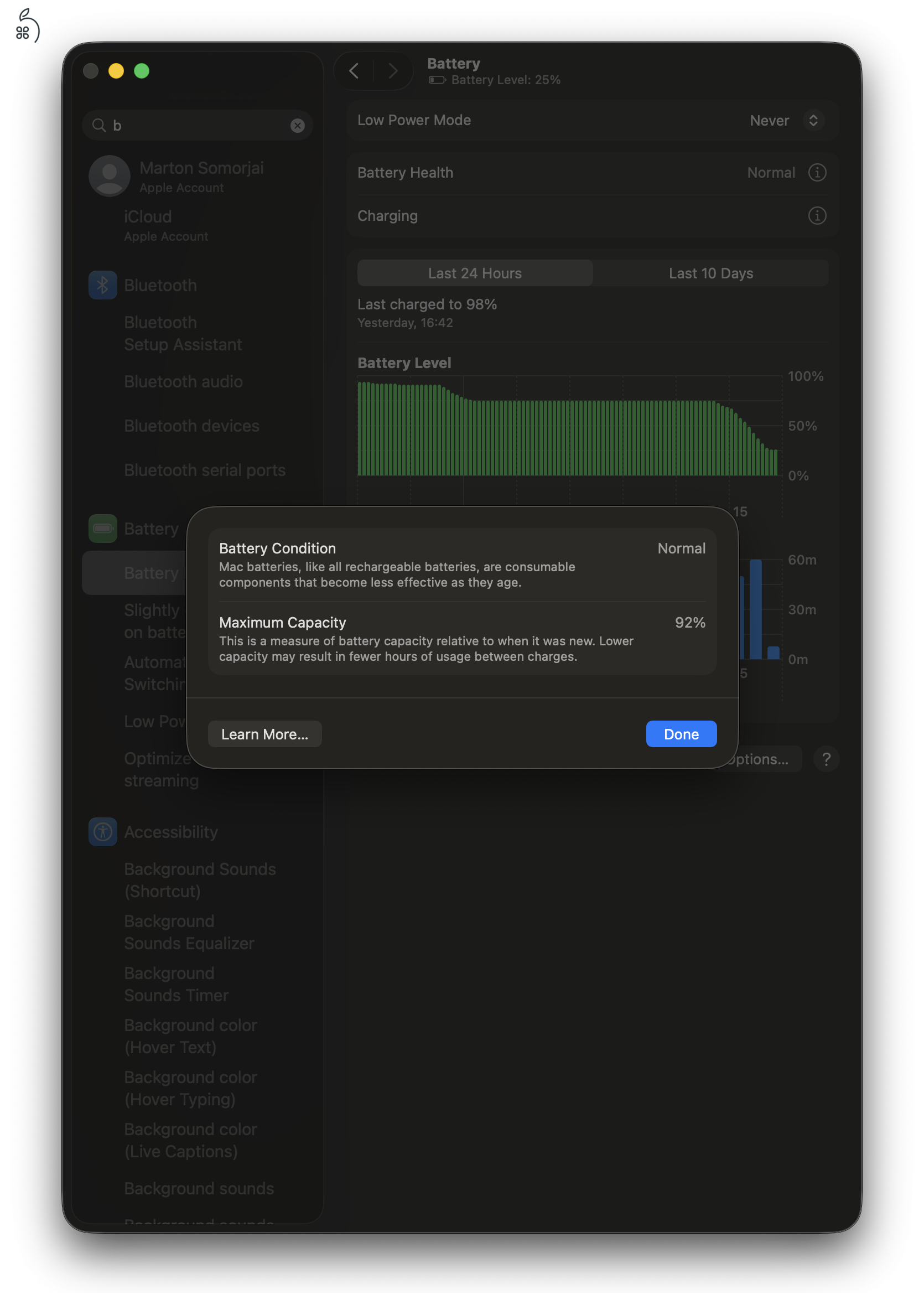
Task: Open Background Sounds Equalizer result
Action: point(189,932)
